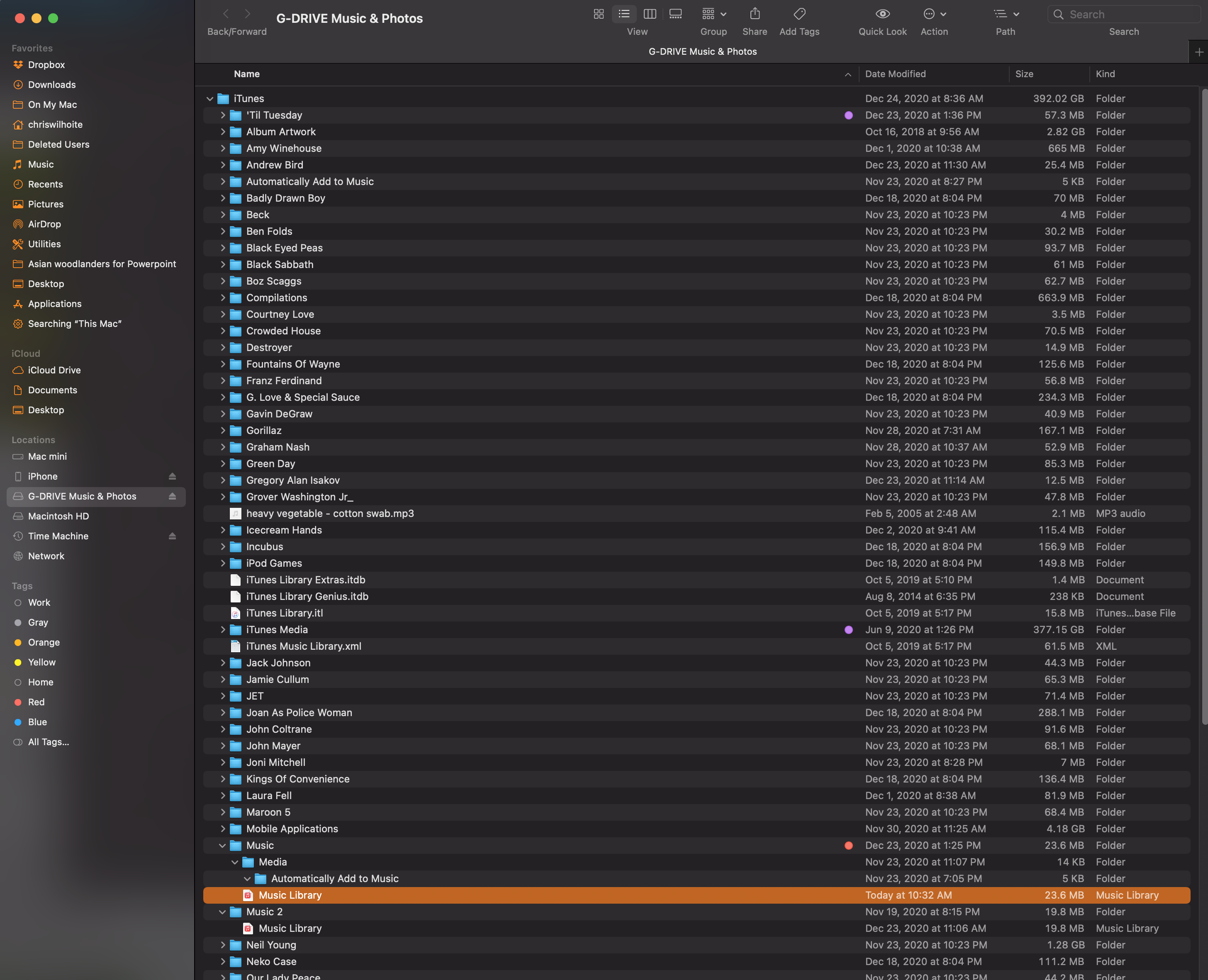
Task: Switch to column view mode
Action: pos(650,14)
